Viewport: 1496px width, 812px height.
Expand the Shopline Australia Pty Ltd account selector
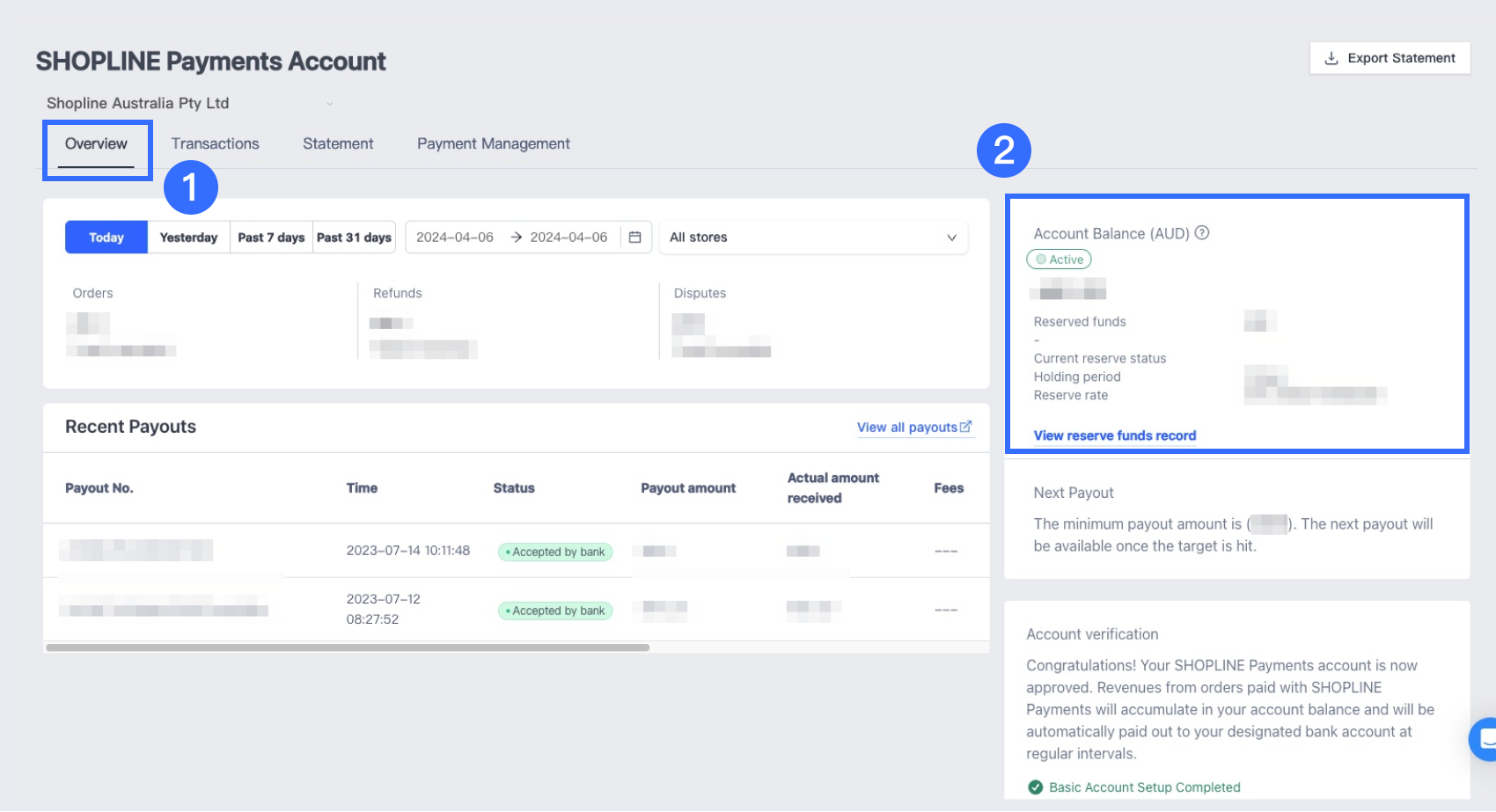(x=190, y=103)
